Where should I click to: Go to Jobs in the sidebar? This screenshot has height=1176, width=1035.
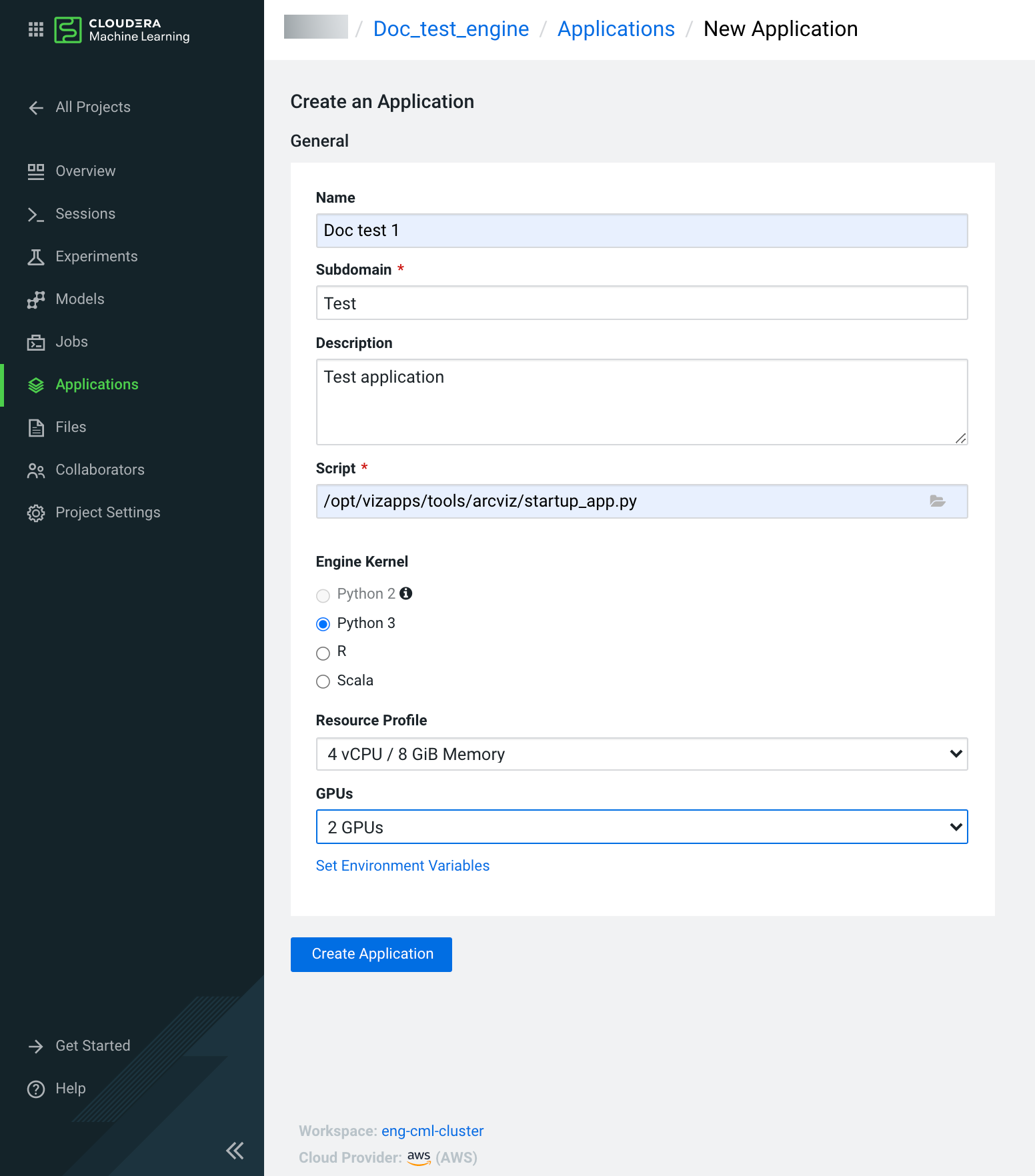click(71, 342)
